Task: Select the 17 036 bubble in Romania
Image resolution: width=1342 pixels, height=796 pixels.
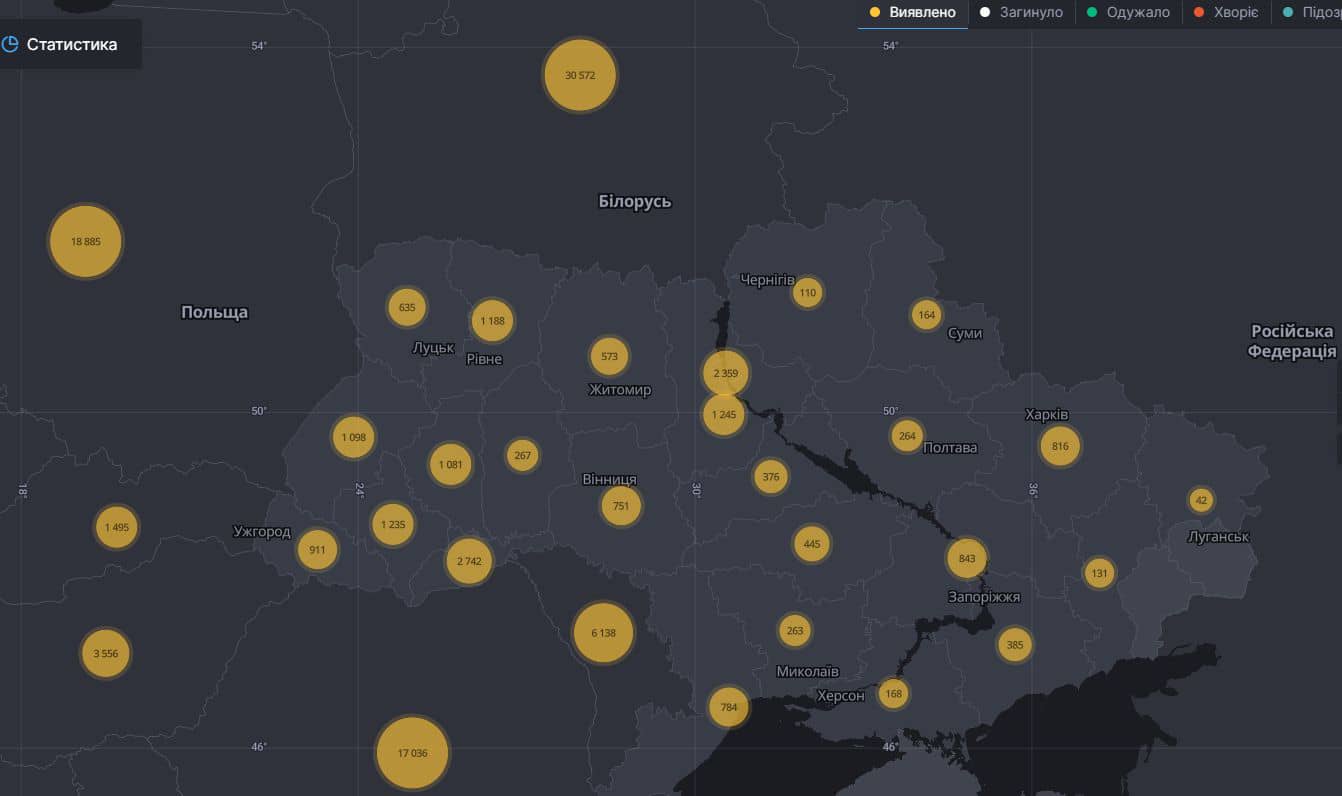Action: pyautogui.click(x=412, y=753)
